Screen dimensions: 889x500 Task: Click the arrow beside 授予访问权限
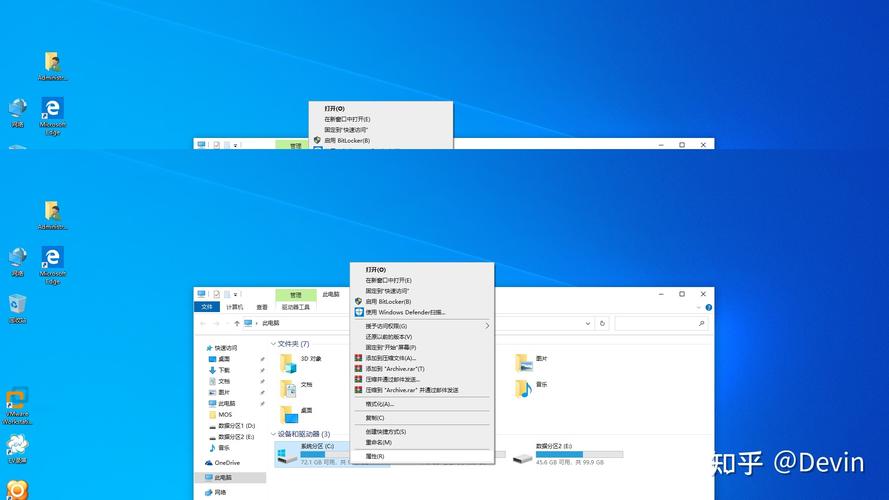point(487,326)
